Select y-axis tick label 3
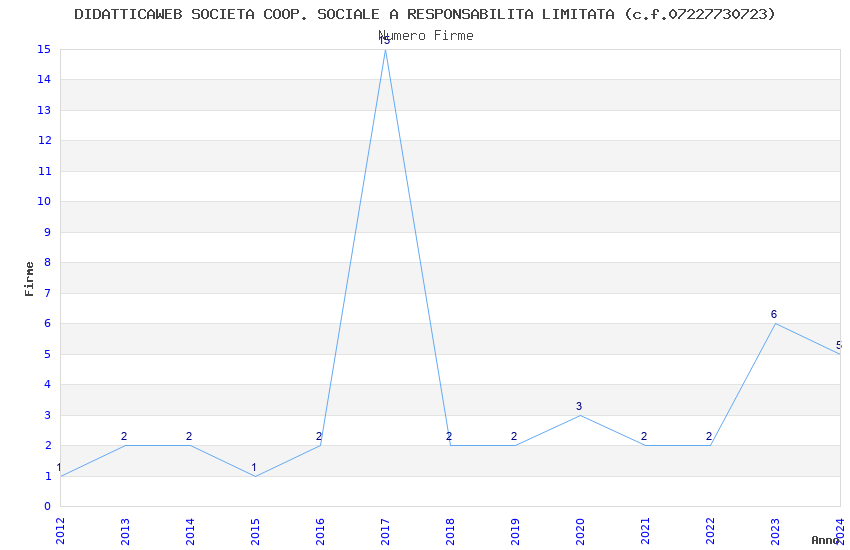Screen dimensions: 850x550 (x=48, y=415)
